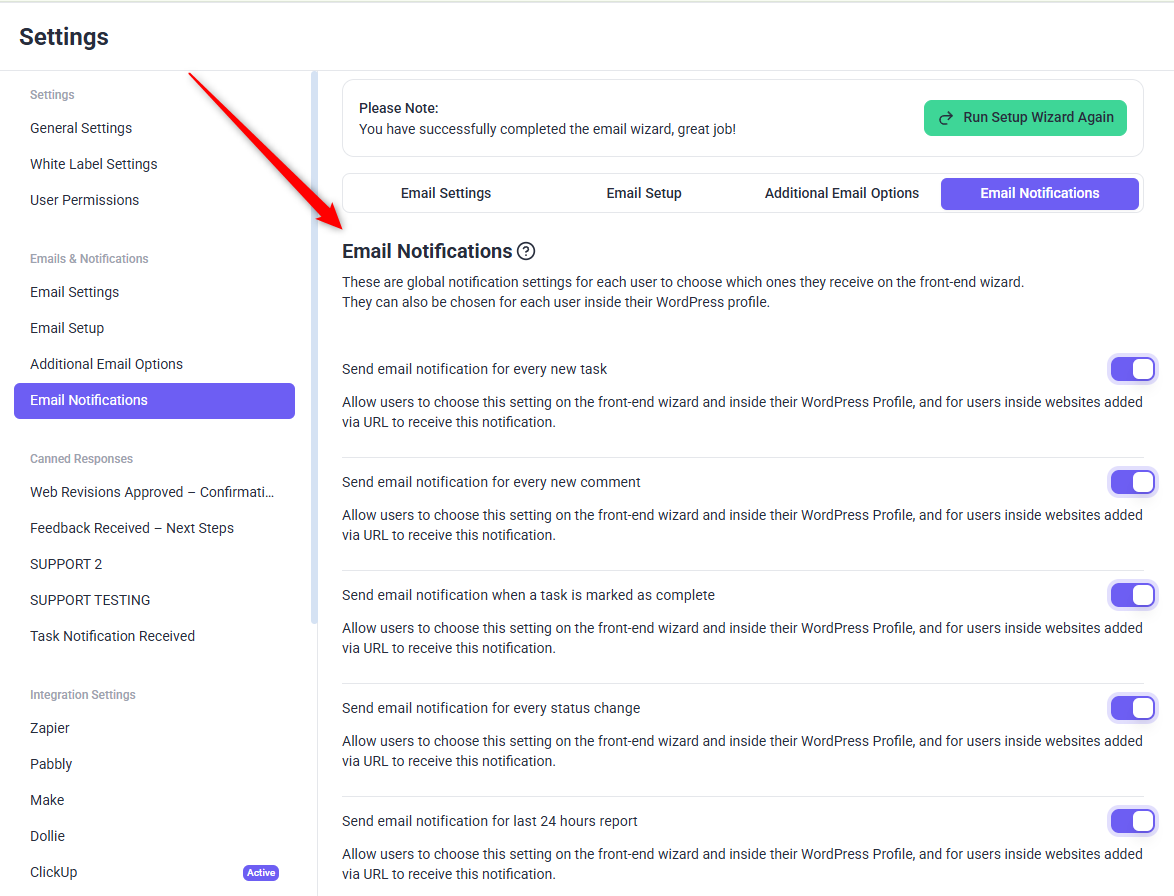
Task: Open the Email Setup tab
Action: coord(644,193)
